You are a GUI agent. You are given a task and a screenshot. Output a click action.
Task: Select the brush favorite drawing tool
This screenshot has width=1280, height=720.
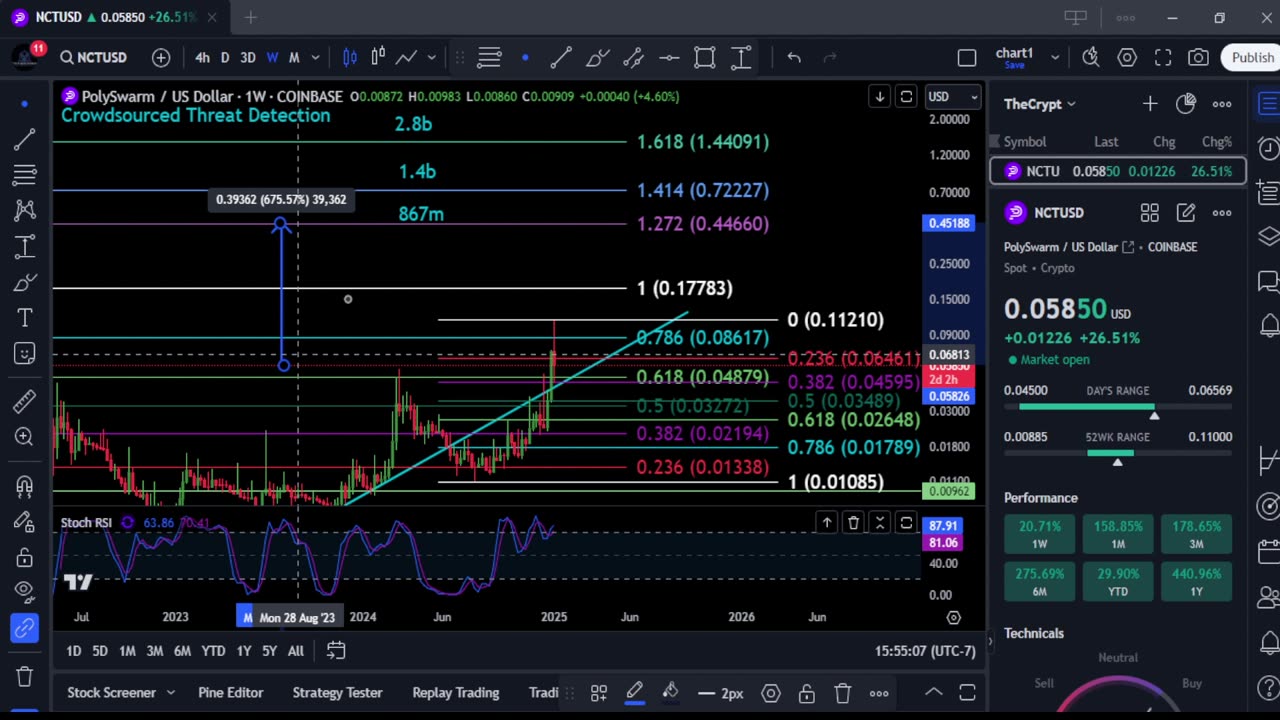click(597, 58)
